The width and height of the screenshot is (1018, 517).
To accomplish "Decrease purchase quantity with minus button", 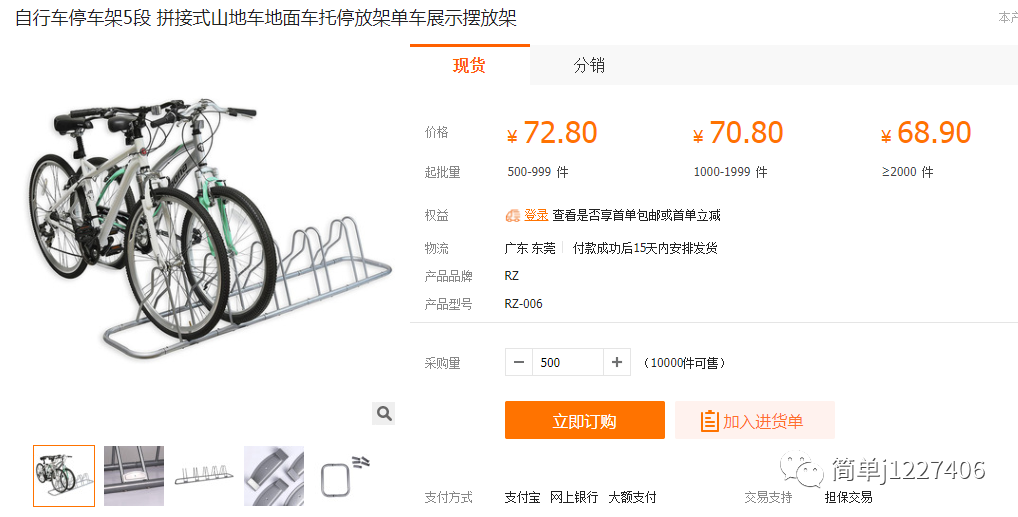I will (x=519, y=362).
